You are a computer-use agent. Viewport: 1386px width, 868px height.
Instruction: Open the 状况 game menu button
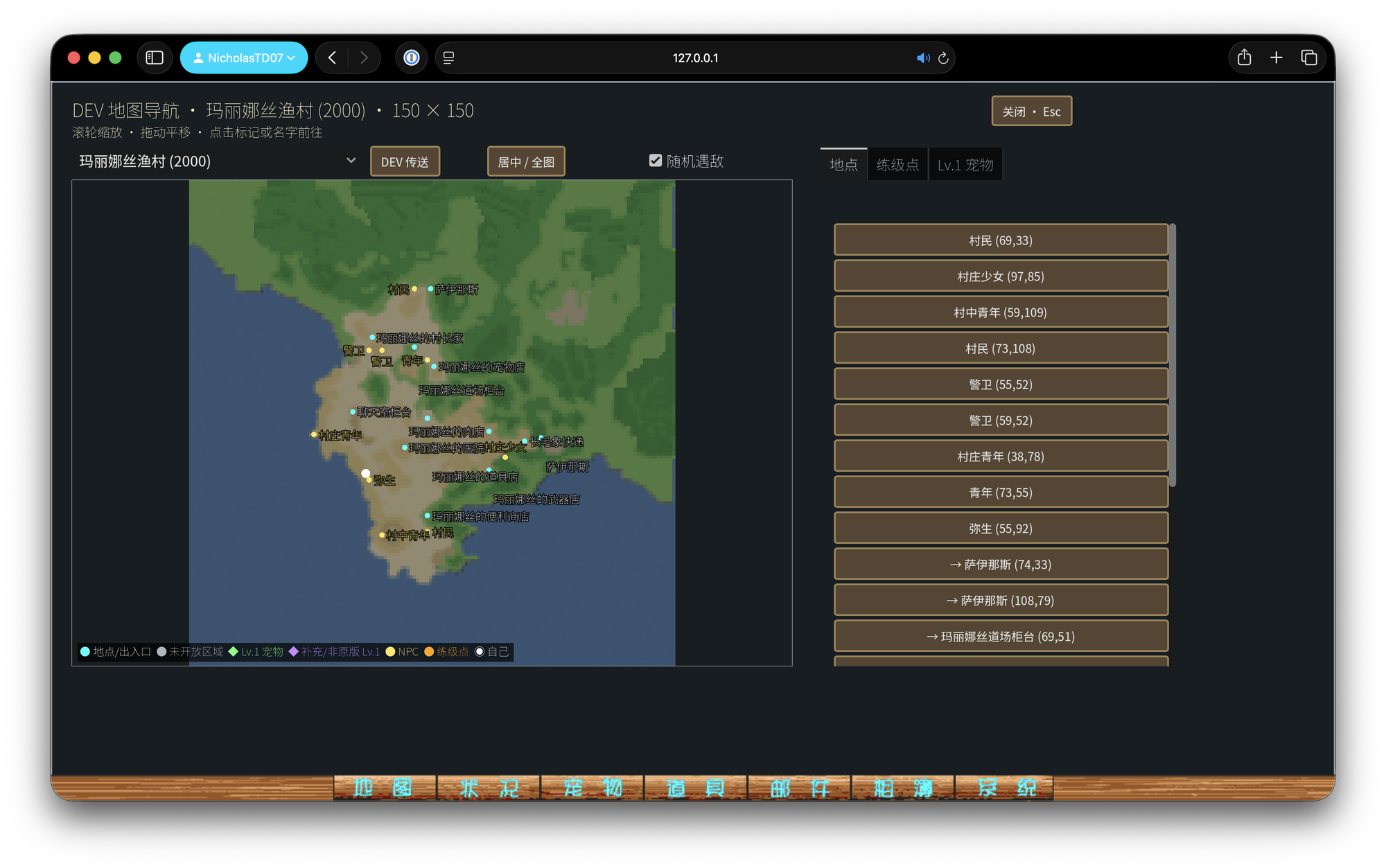click(488, 788)
